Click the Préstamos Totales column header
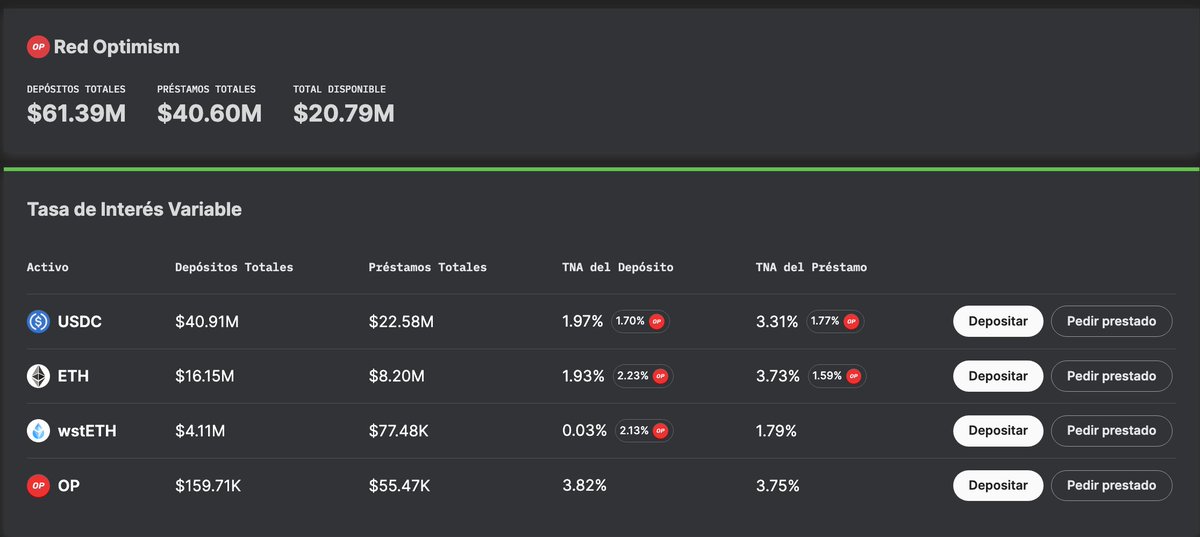 tap(428, 268)
